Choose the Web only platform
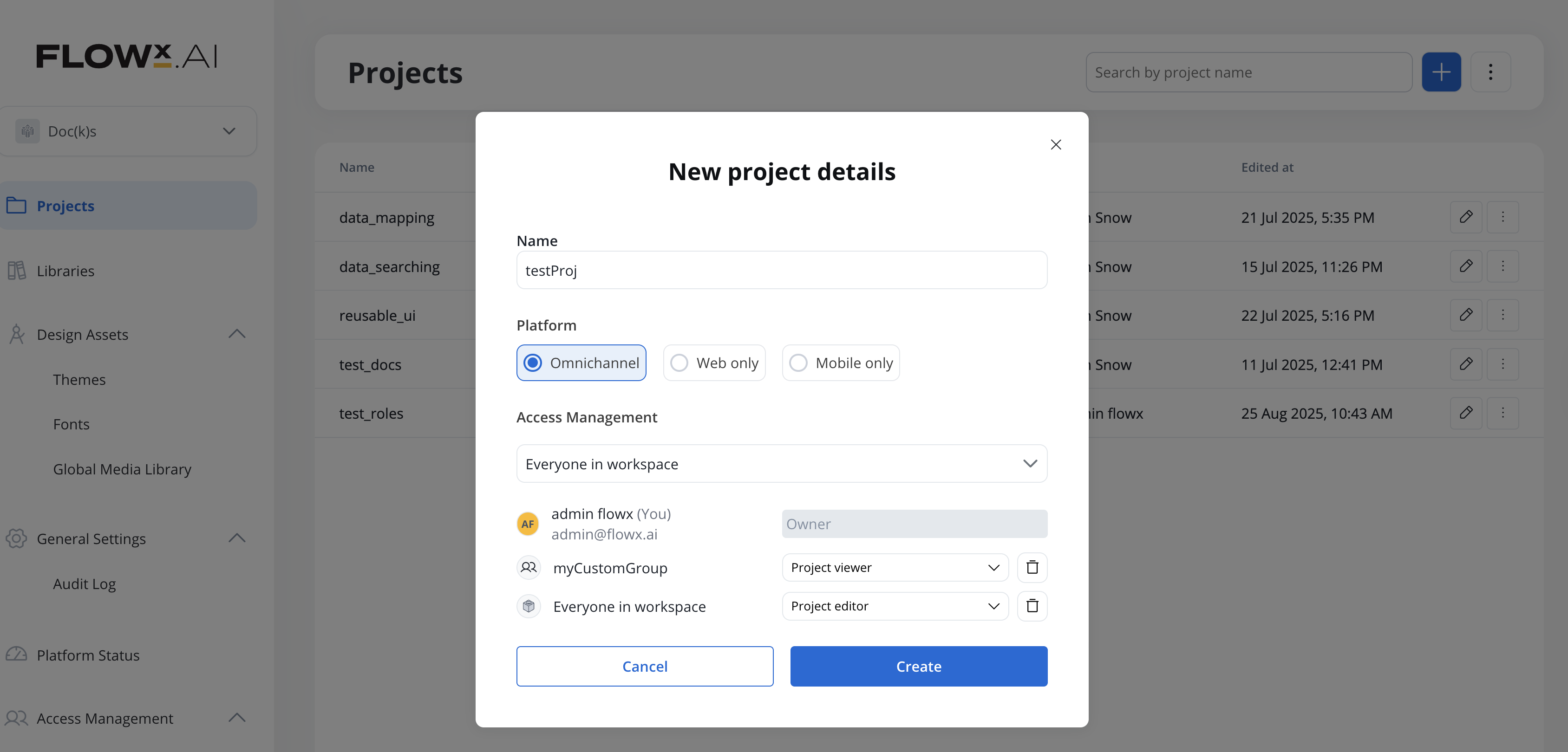 [714, 363]
